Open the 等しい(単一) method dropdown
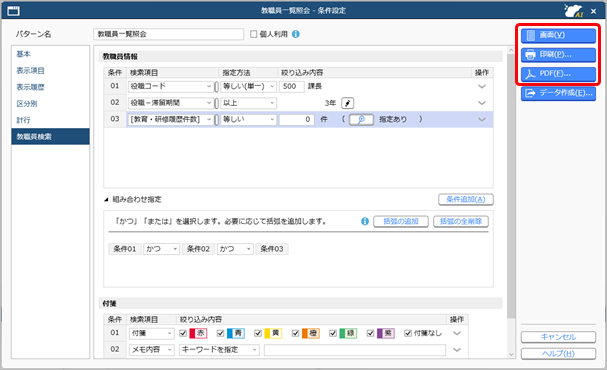Image resolution: width=607 pixels, height=370 pixels. click(249, 86)
